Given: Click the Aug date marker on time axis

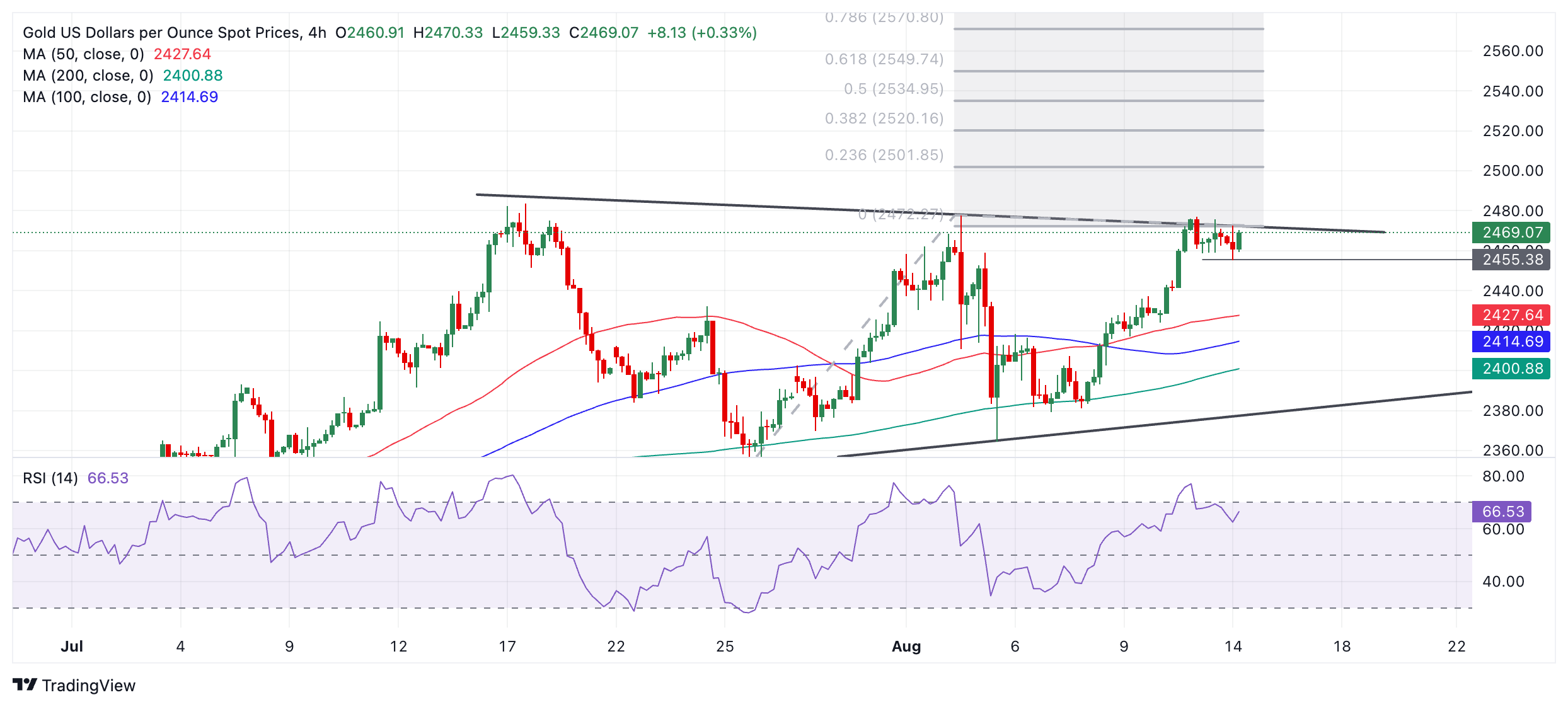Looking at the screenshot, I should (906, 647).
